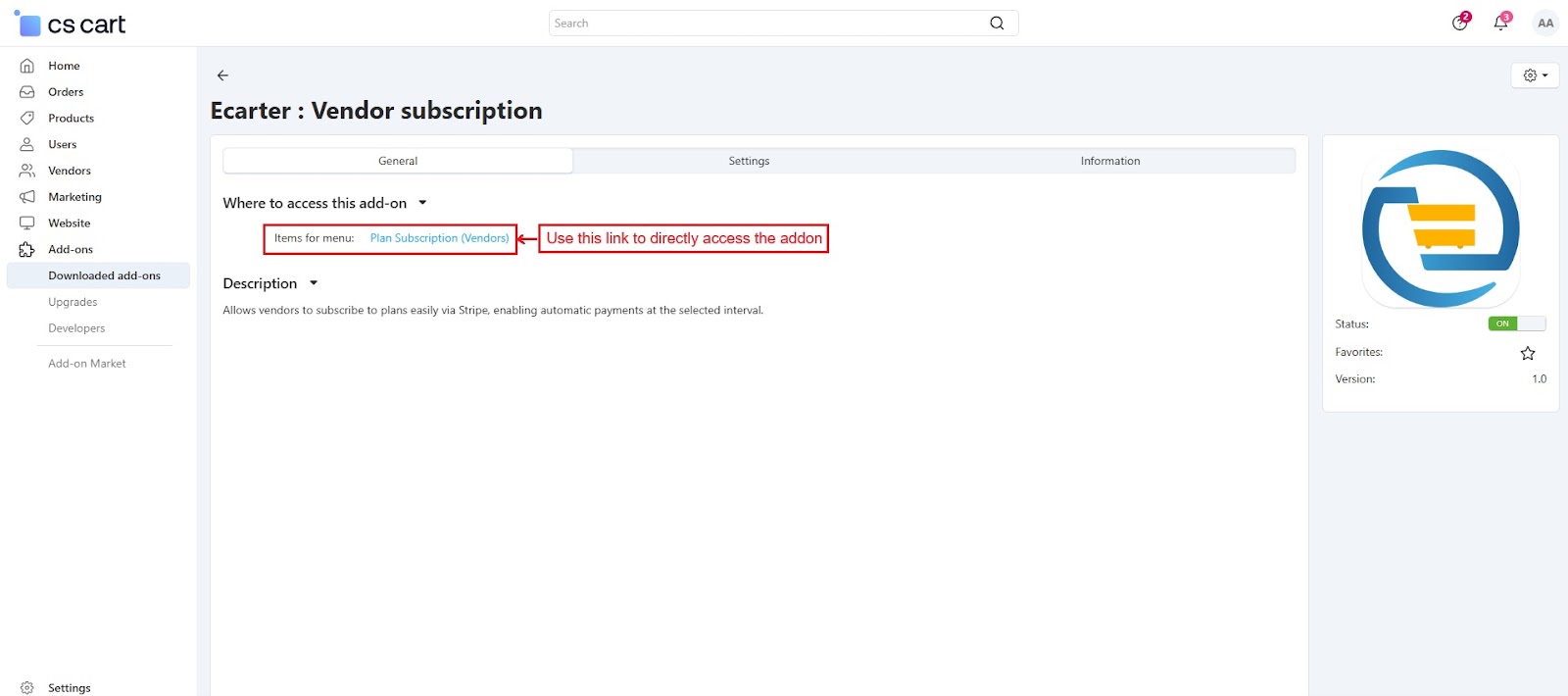Click the CS-Cart logo

point(70,24)
